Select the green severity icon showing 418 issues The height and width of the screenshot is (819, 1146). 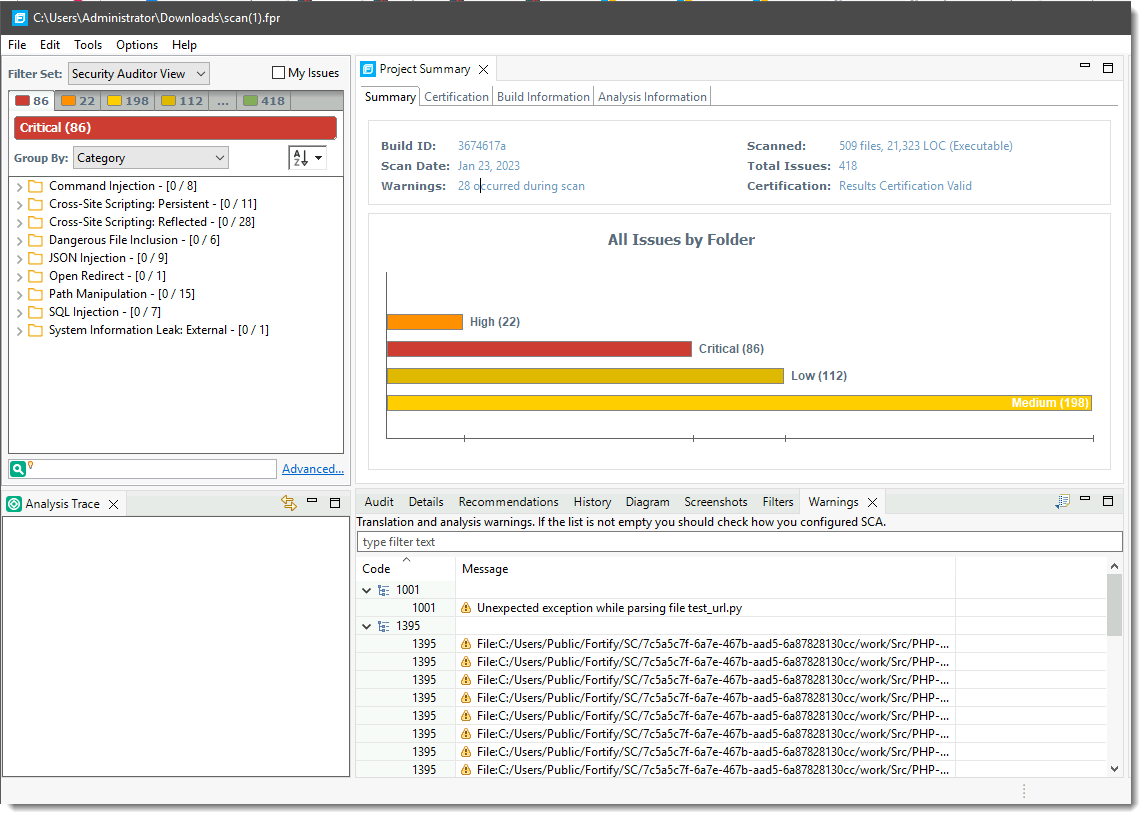pos(253,100)
